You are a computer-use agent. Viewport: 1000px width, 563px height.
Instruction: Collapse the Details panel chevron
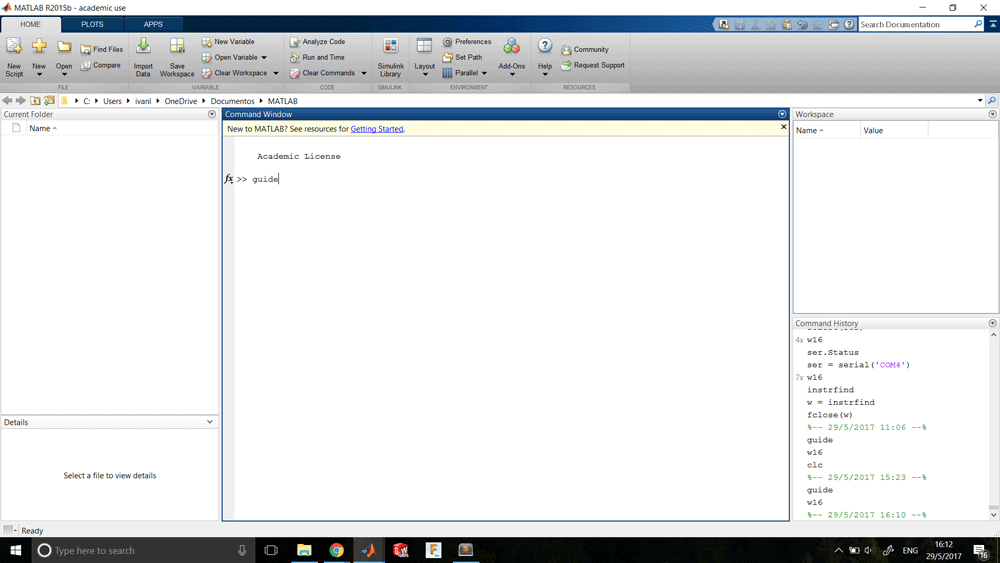[210, 422]
